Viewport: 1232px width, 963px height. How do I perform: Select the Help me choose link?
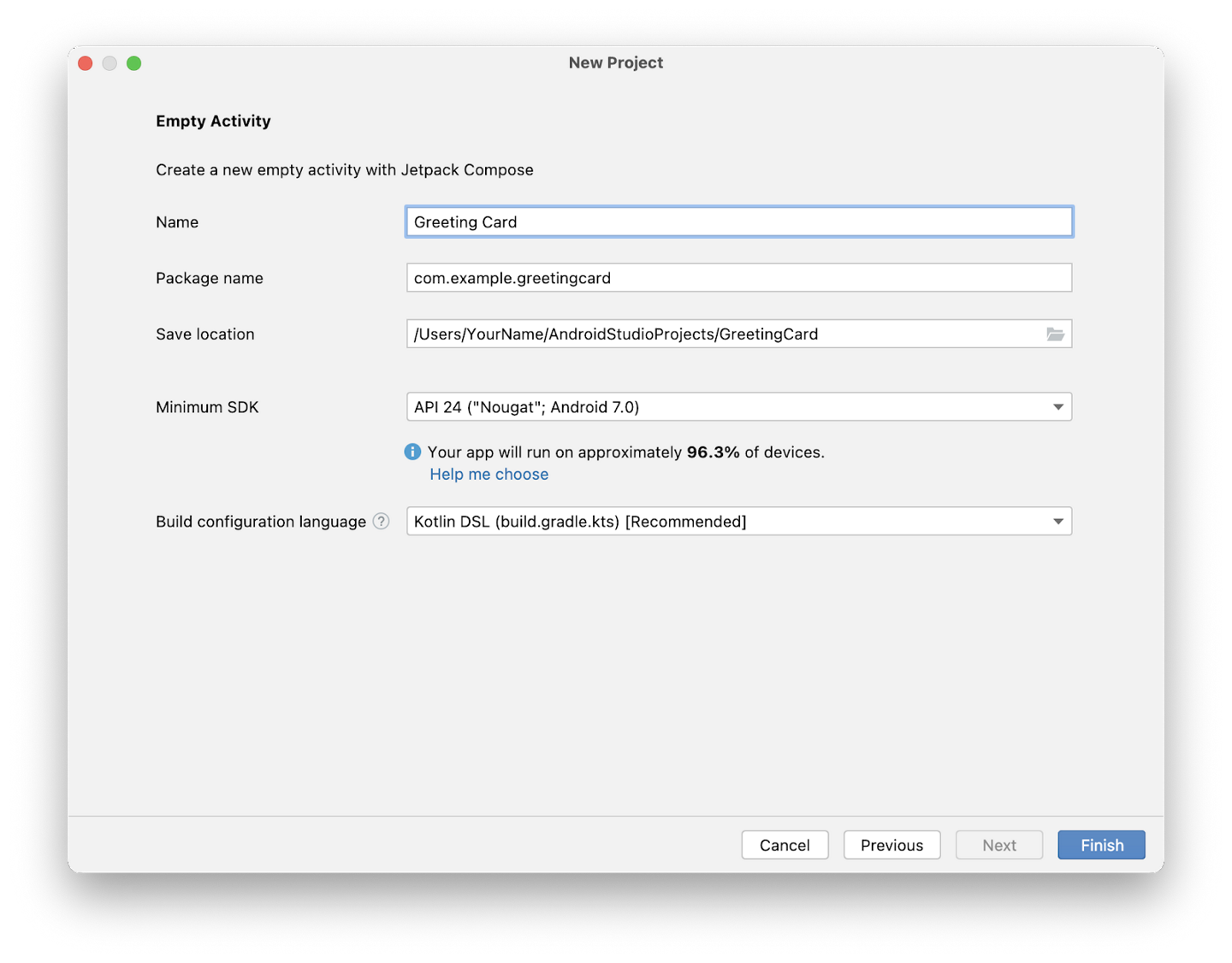point(489,474)
